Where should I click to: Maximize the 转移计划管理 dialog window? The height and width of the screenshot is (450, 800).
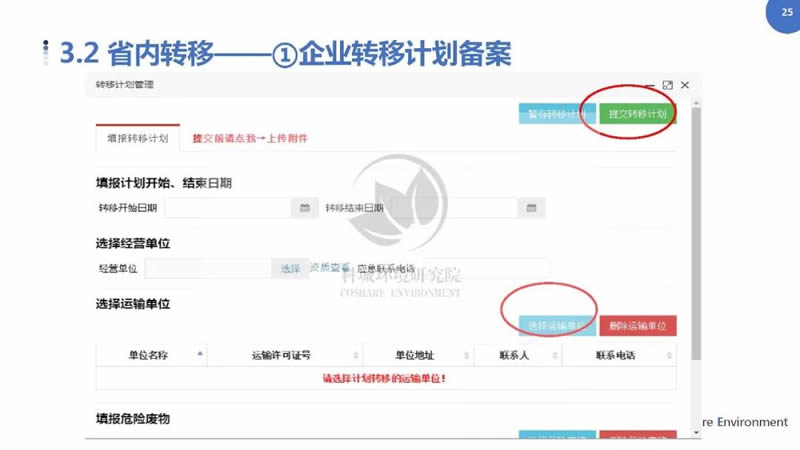click(667, 86)
